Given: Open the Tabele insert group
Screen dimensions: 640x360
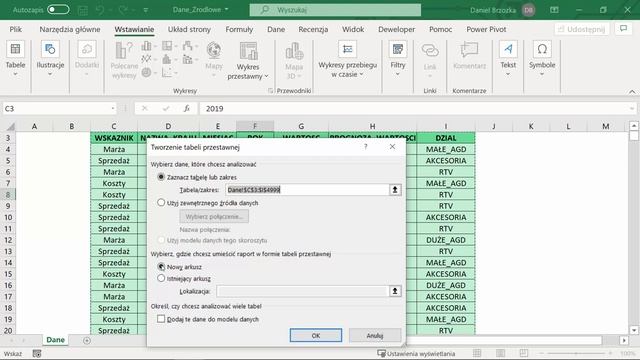Looking at the screenshot, I should click(x=15, y=60).
